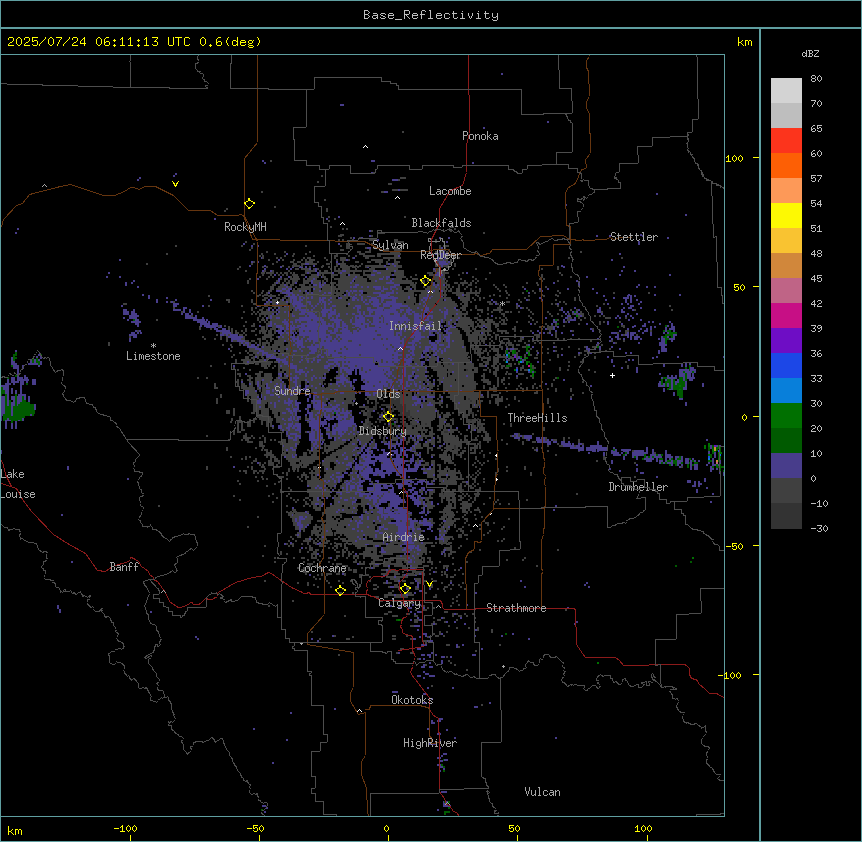The width and height of the screenshot is (862, 842).
Task: Select the yellow diamond marker below Cochrane
Action: [x=340, y=590]
